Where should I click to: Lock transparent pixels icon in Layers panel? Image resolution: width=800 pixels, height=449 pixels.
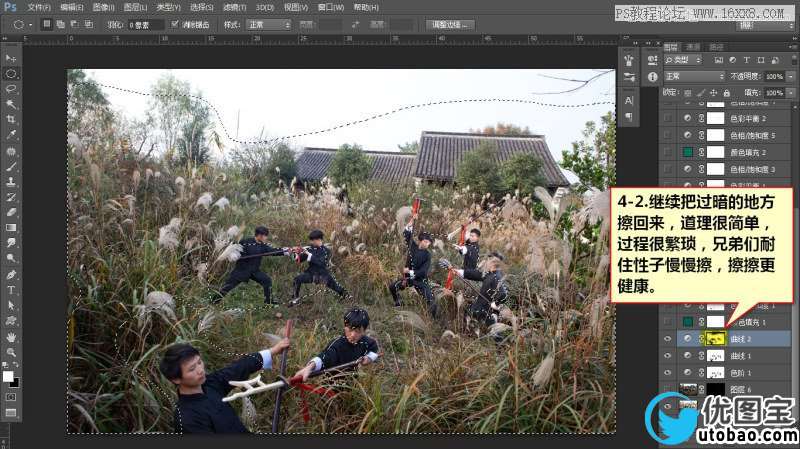pos(688,93)
